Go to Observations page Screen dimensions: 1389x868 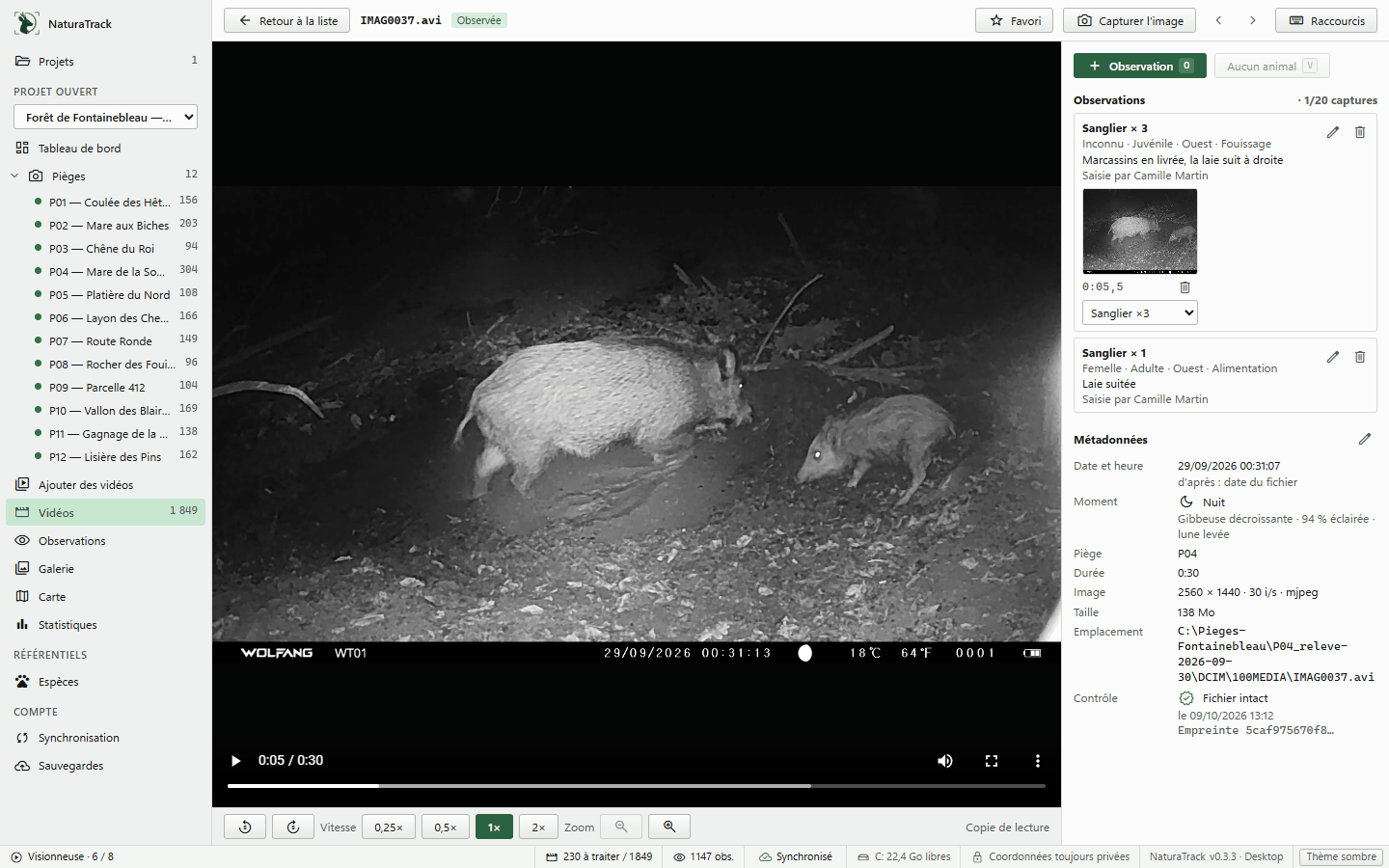pos(106,540)
